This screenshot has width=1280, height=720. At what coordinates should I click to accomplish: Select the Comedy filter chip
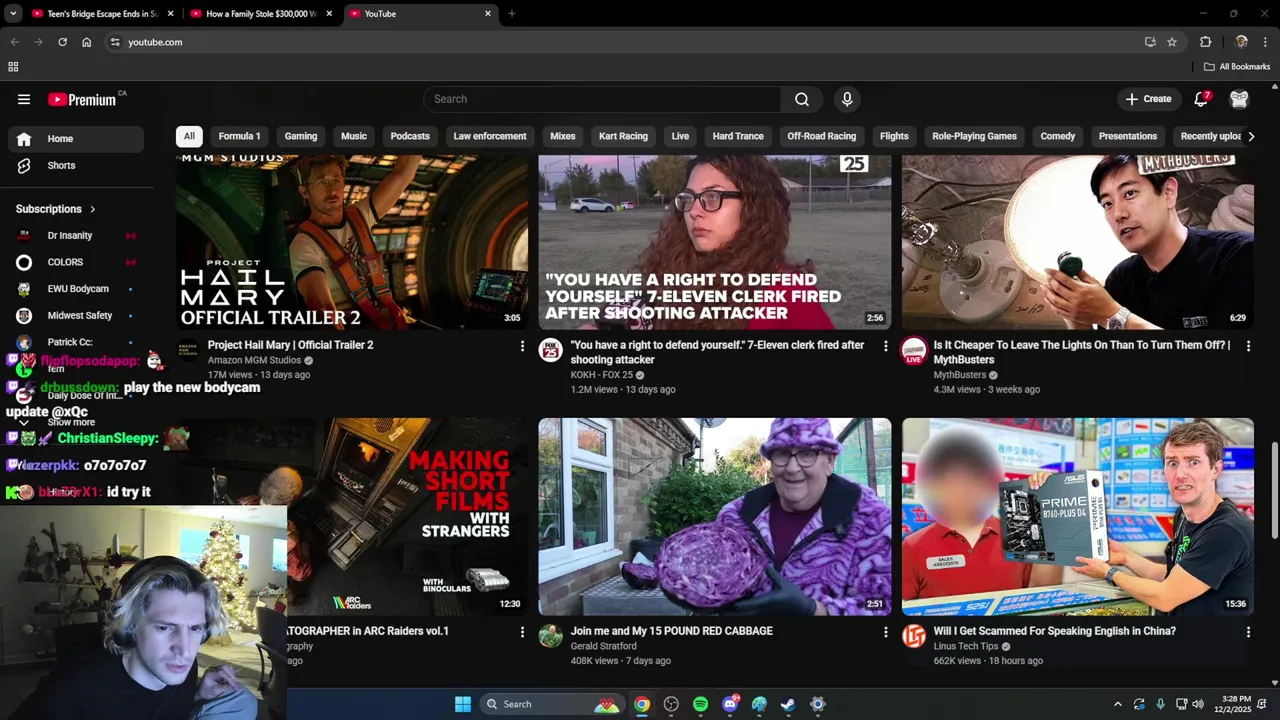tap(1058, 136)
